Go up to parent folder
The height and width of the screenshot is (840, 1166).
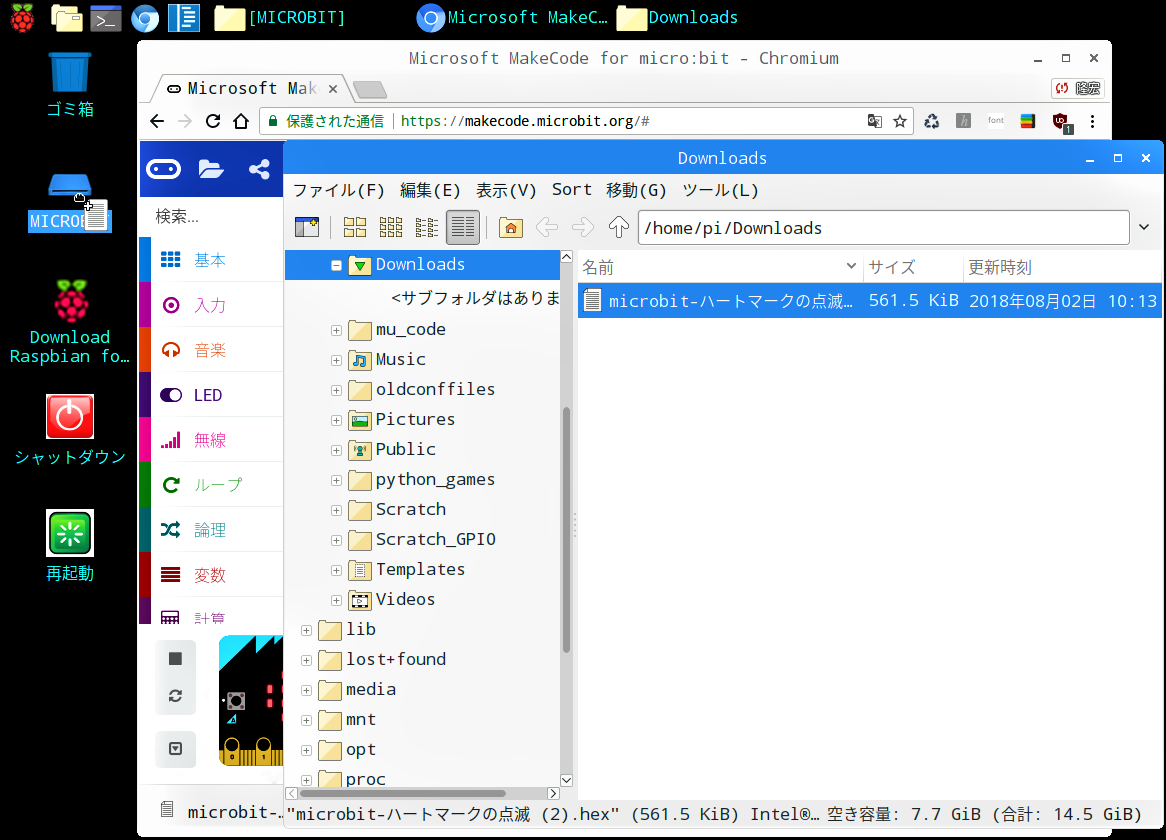coord(618,227)
